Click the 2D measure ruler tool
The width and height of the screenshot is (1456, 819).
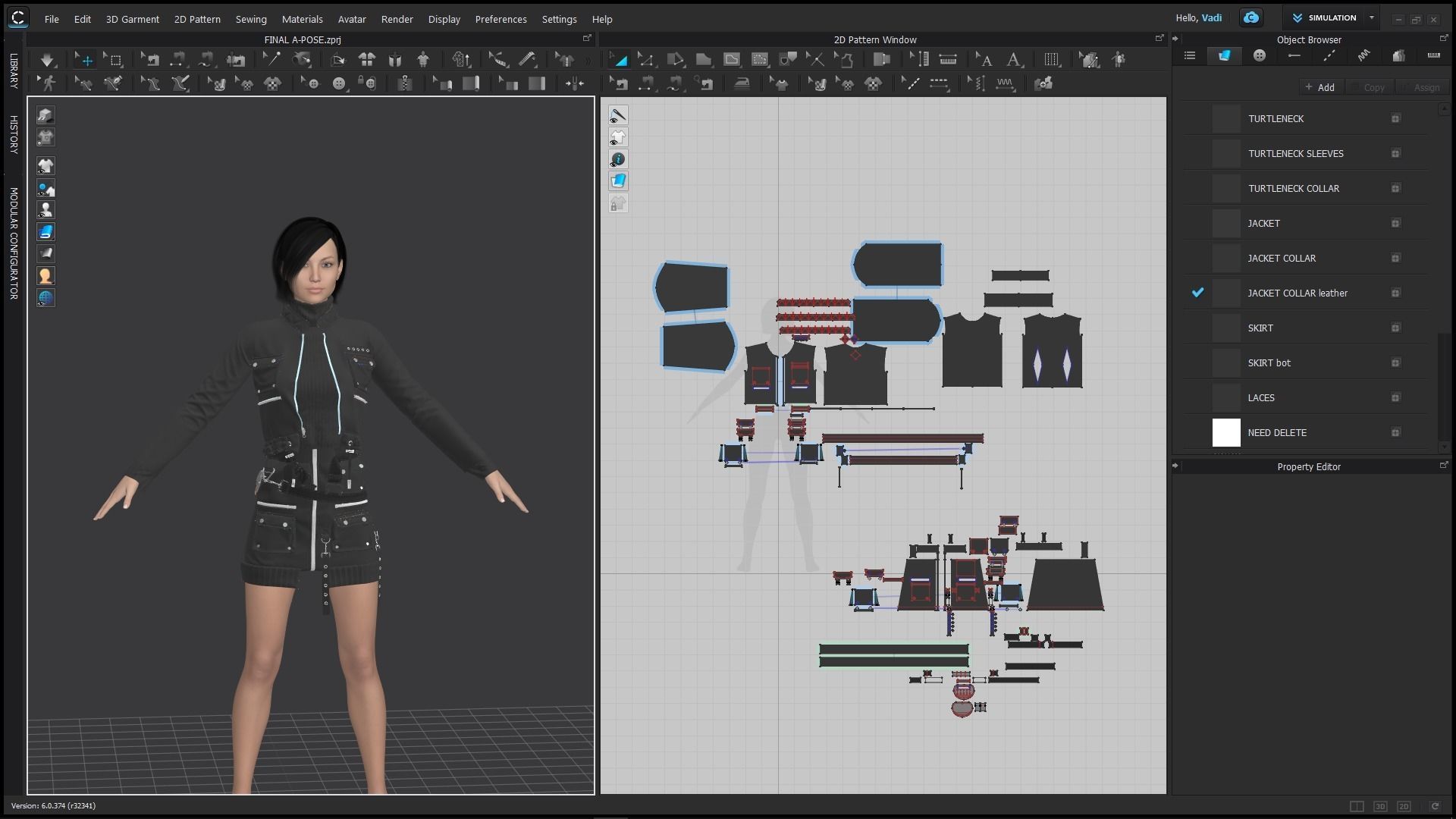coord(947,59)
